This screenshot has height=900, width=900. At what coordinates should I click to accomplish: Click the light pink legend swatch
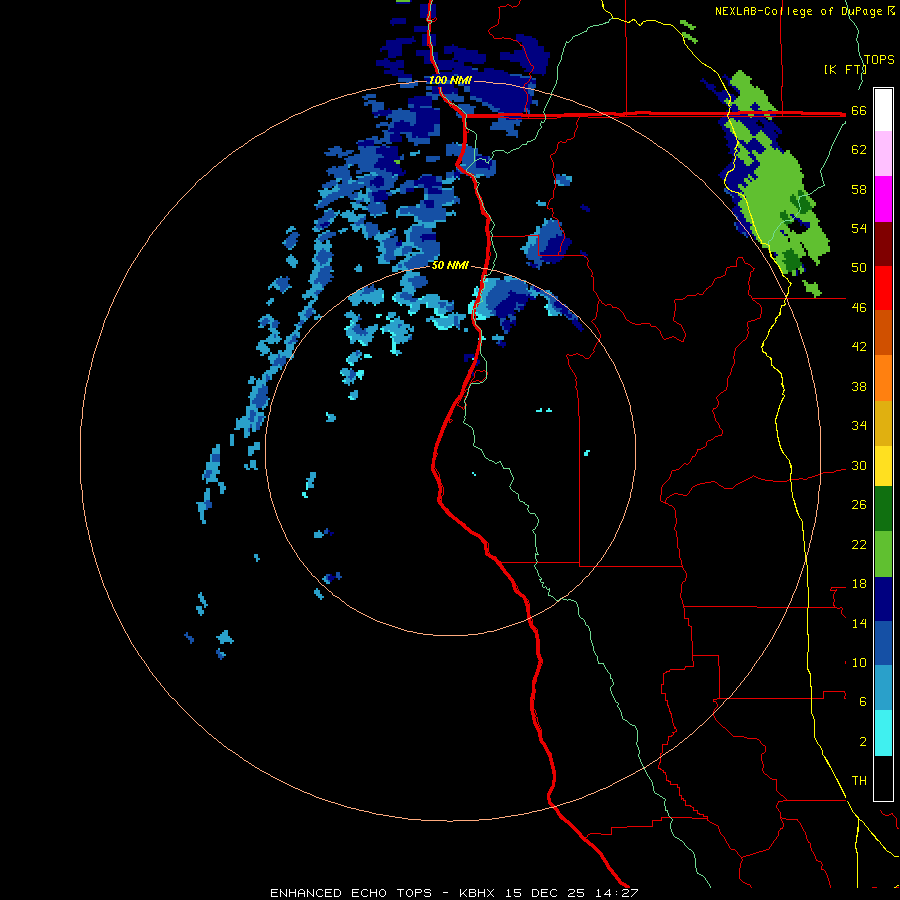(883, 154)
